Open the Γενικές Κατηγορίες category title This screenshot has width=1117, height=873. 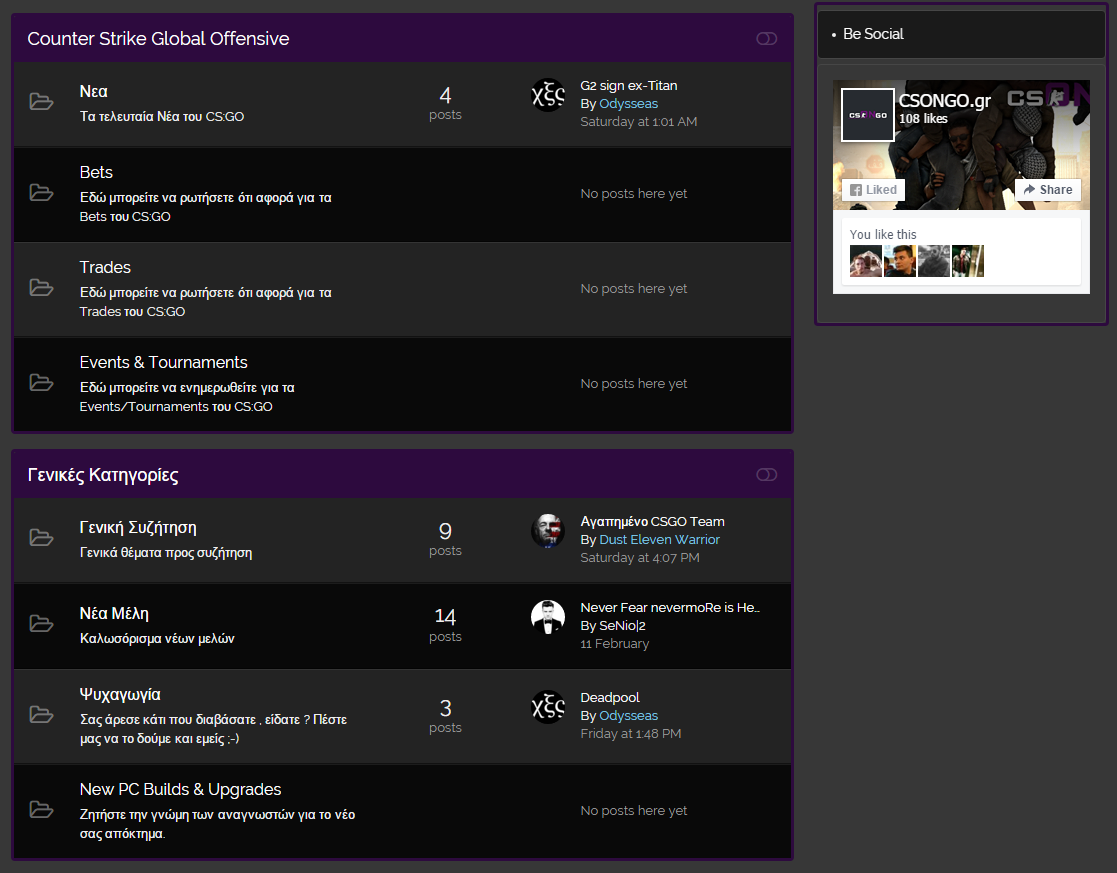(x=103, y=475)
